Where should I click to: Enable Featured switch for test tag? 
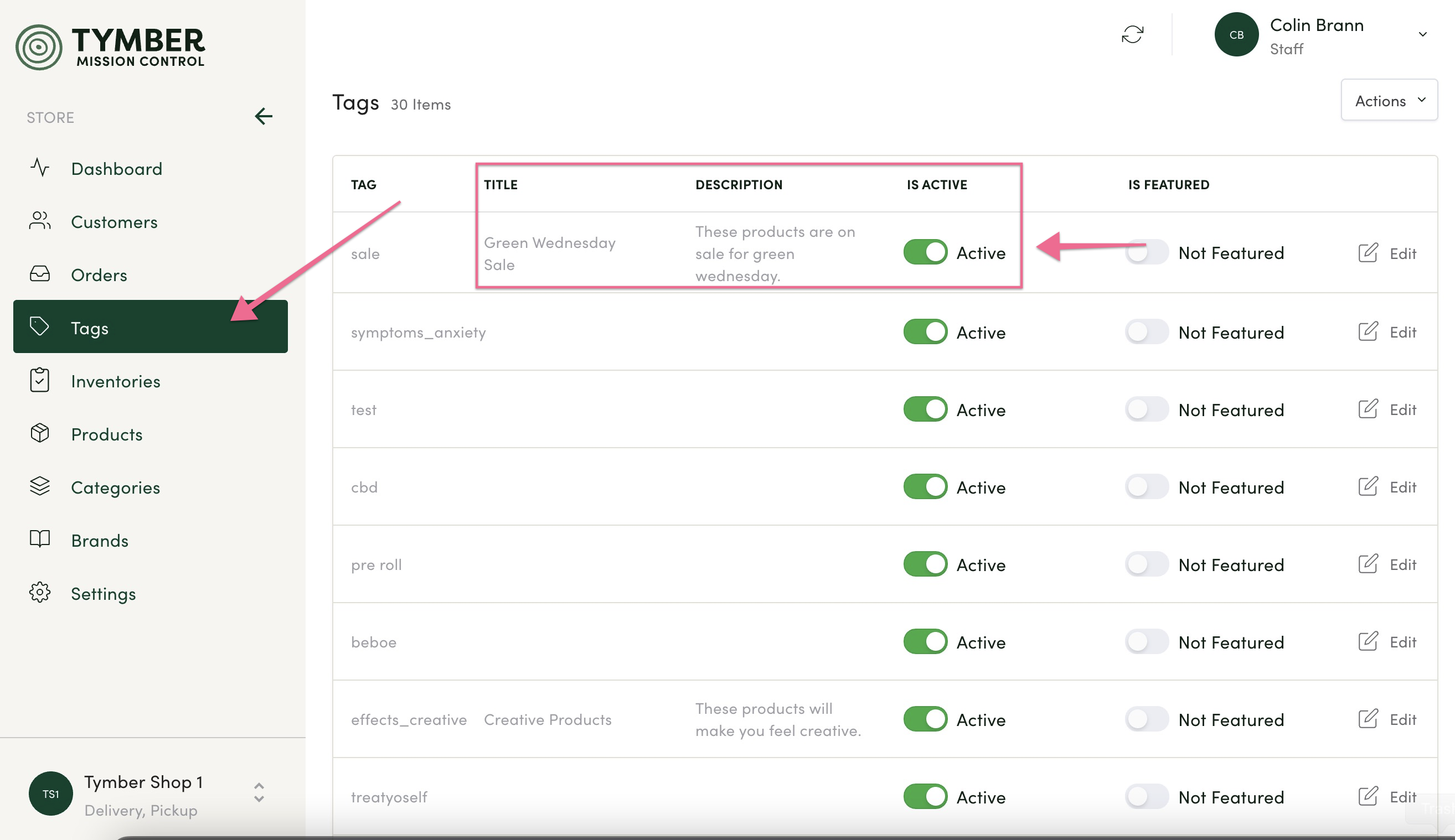[1147, 409]
